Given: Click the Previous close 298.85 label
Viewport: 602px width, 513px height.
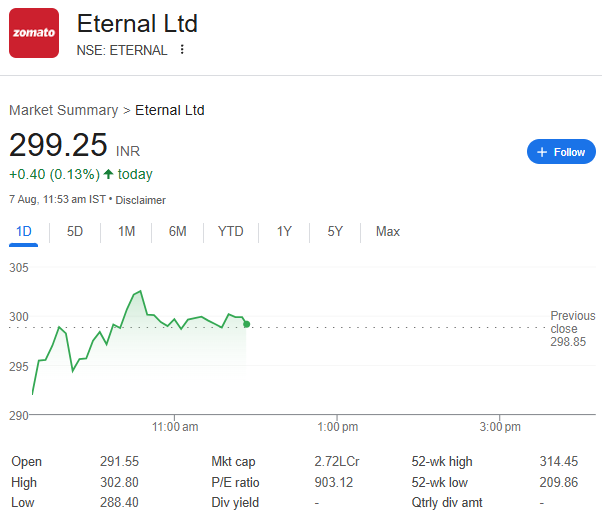Looking at the screenshot, I should (x=572, y=329).
